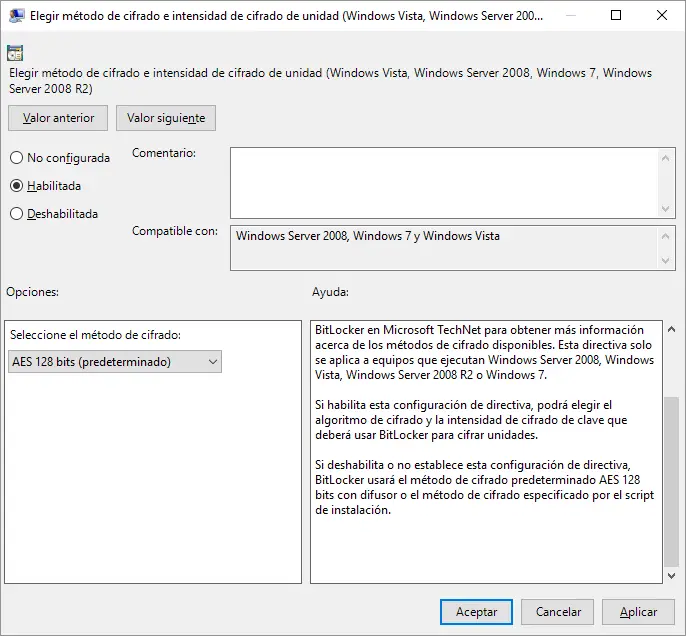Click the Compatible con scroll up arrow

click(665, 236)
